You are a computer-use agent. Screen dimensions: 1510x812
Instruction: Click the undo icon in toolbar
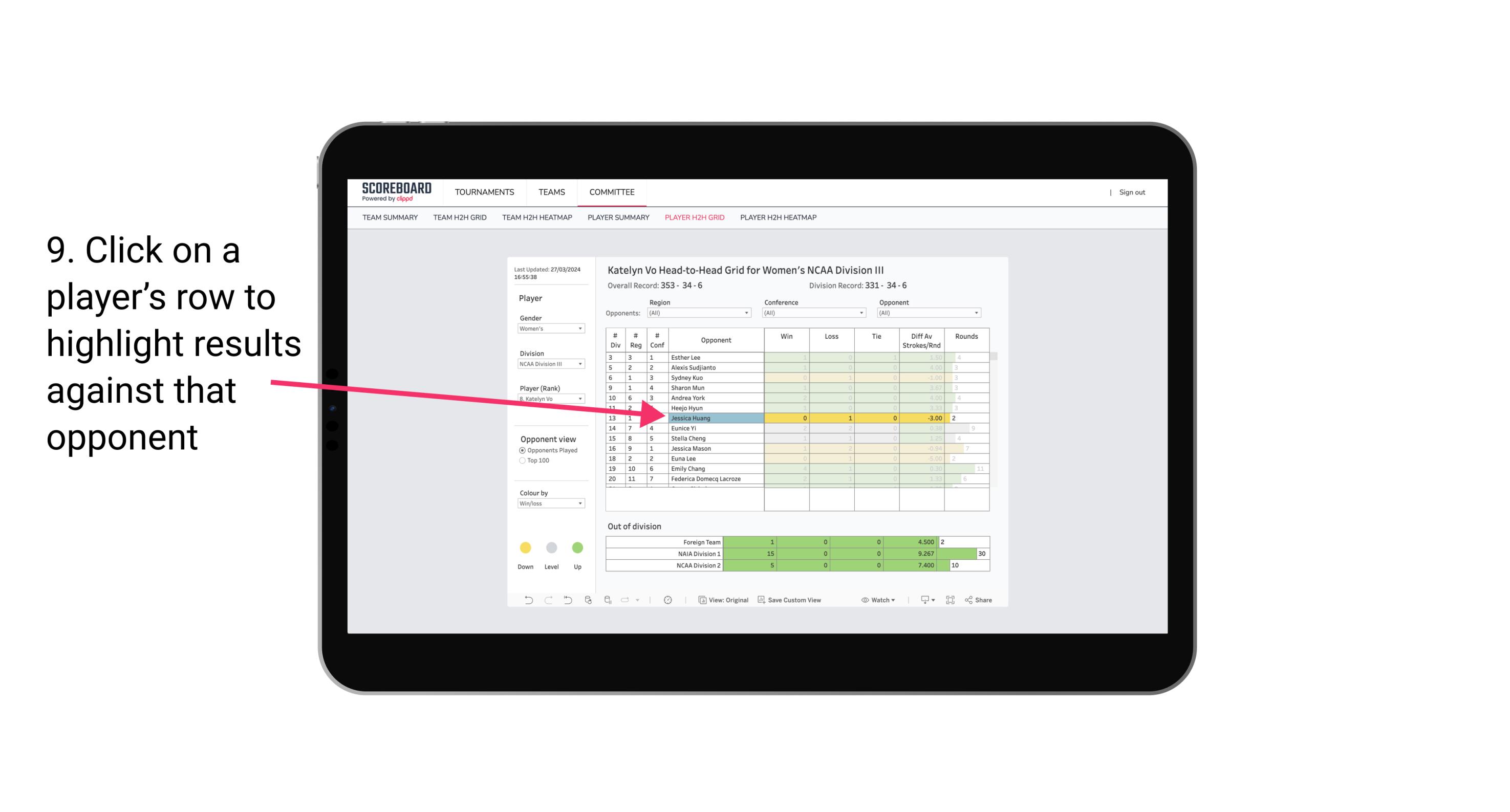click(527, 601)
